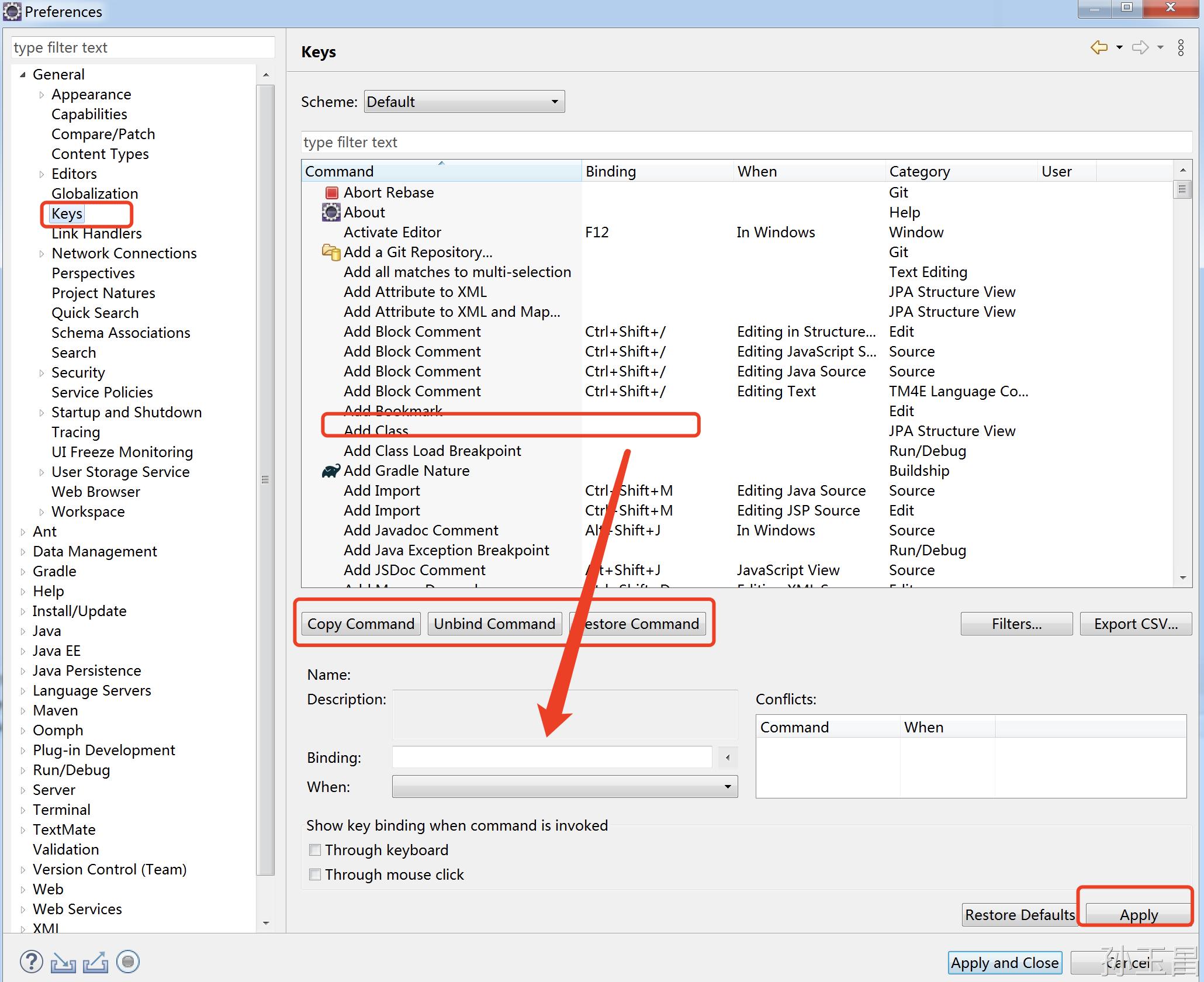Viewport: 1204px width, 982px height.
Task: Click the help question mark icon
Action: click(x=32, y=962)
